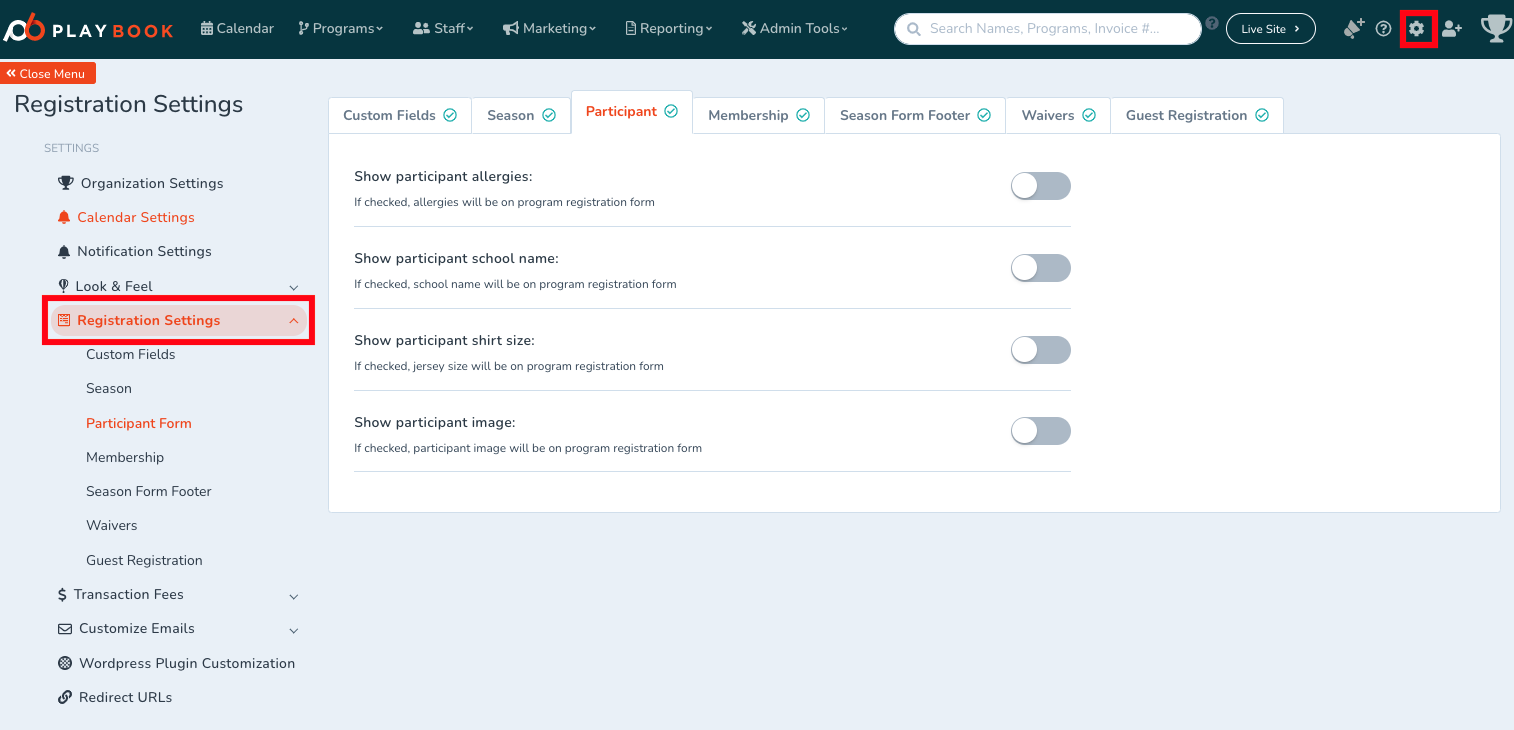Click trophy icon beside Organization Settings

66,183
